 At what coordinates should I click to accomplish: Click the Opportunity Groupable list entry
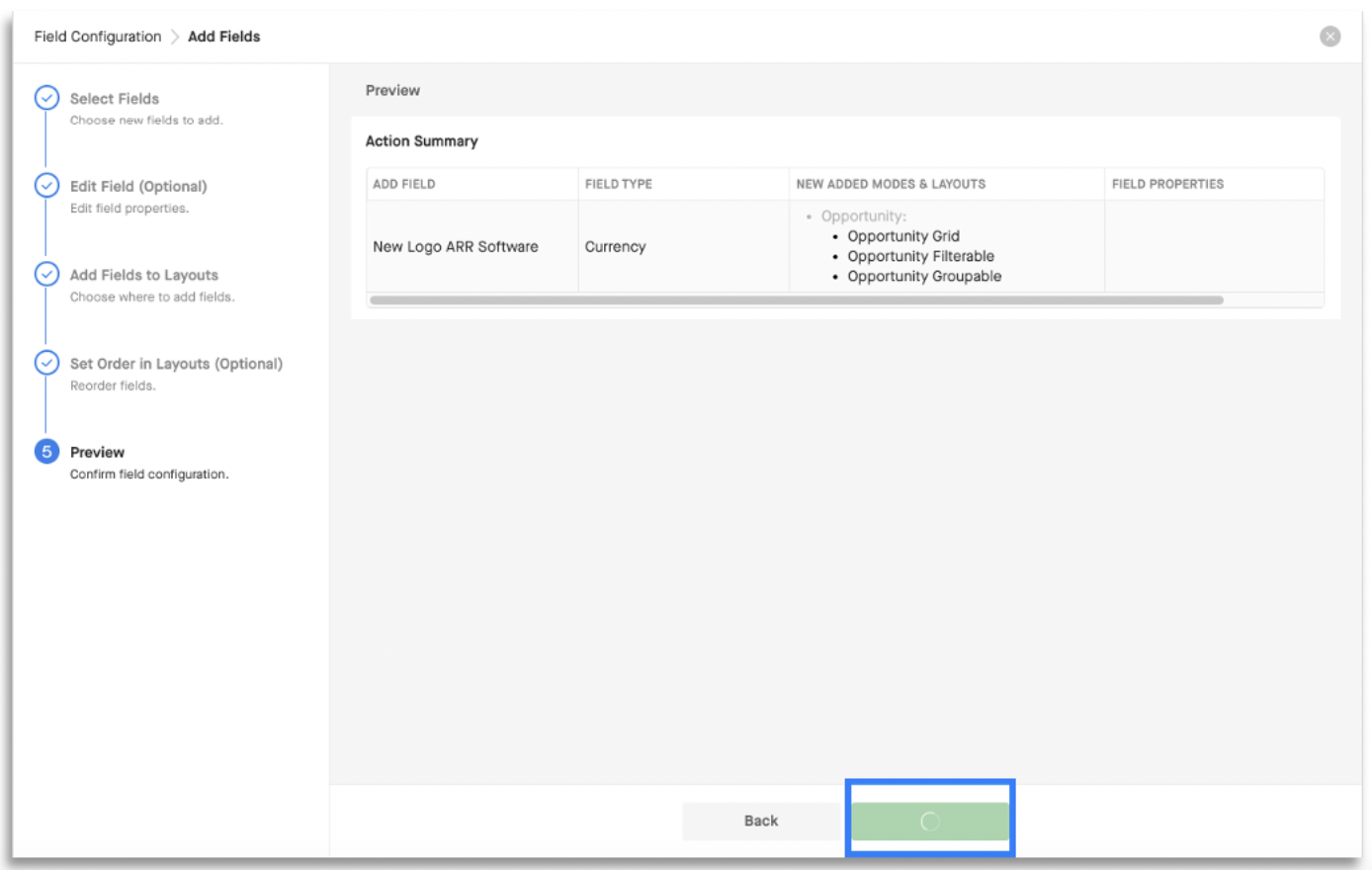click(924, 276)
